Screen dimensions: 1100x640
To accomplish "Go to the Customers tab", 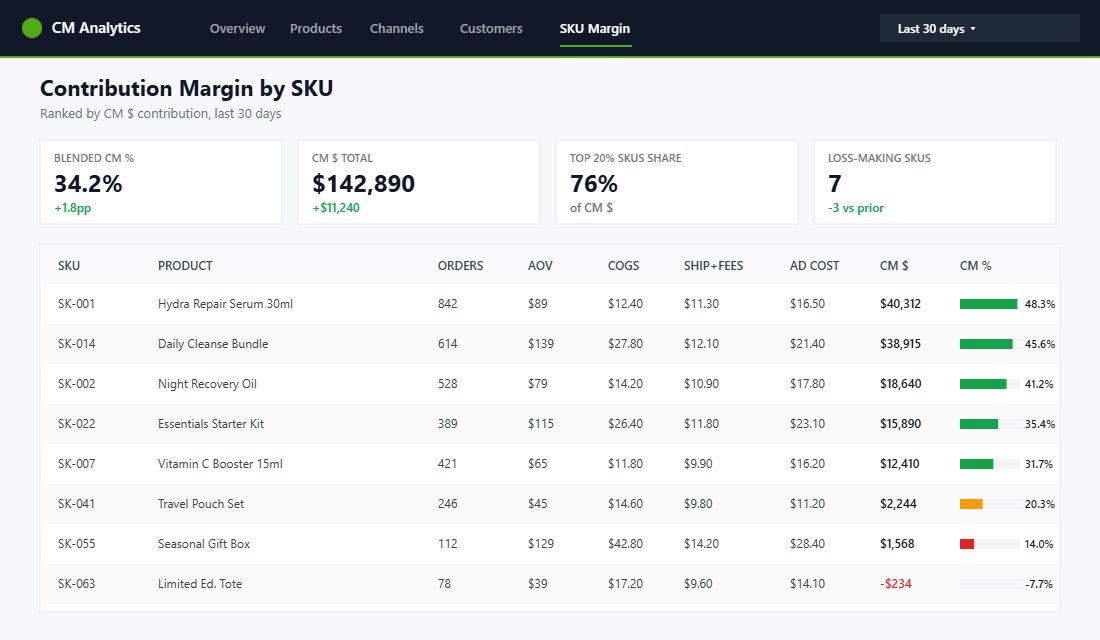I will pyautogui.click(x=491, y=28).
